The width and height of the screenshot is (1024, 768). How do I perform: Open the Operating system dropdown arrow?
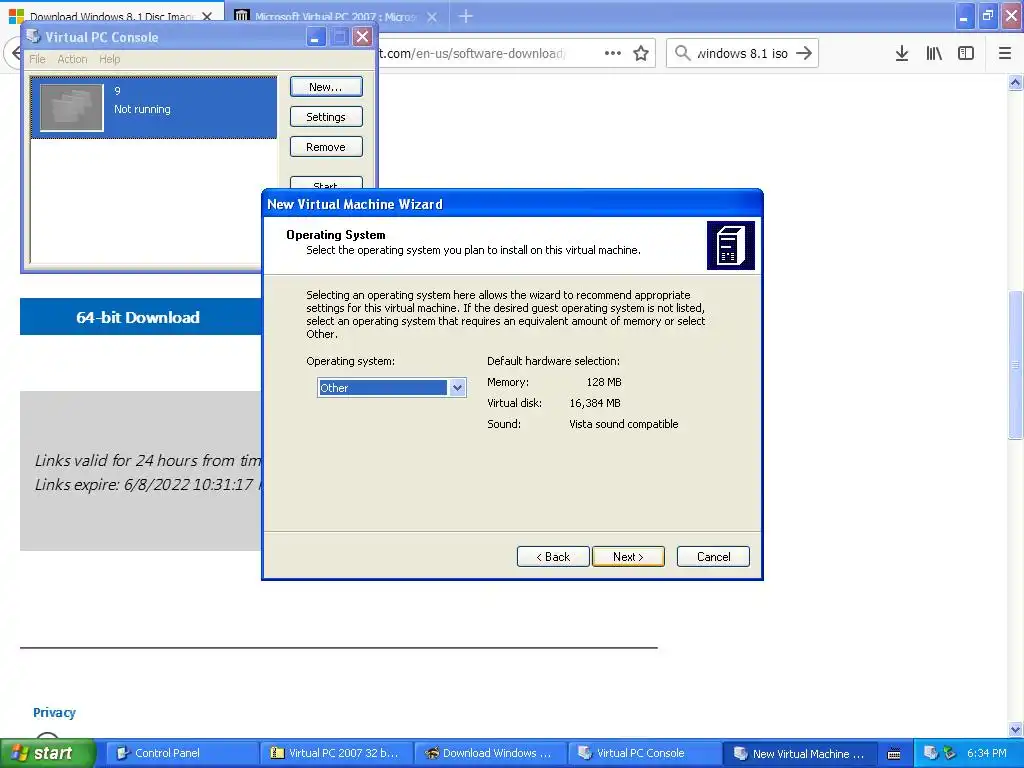click(457, 388)
